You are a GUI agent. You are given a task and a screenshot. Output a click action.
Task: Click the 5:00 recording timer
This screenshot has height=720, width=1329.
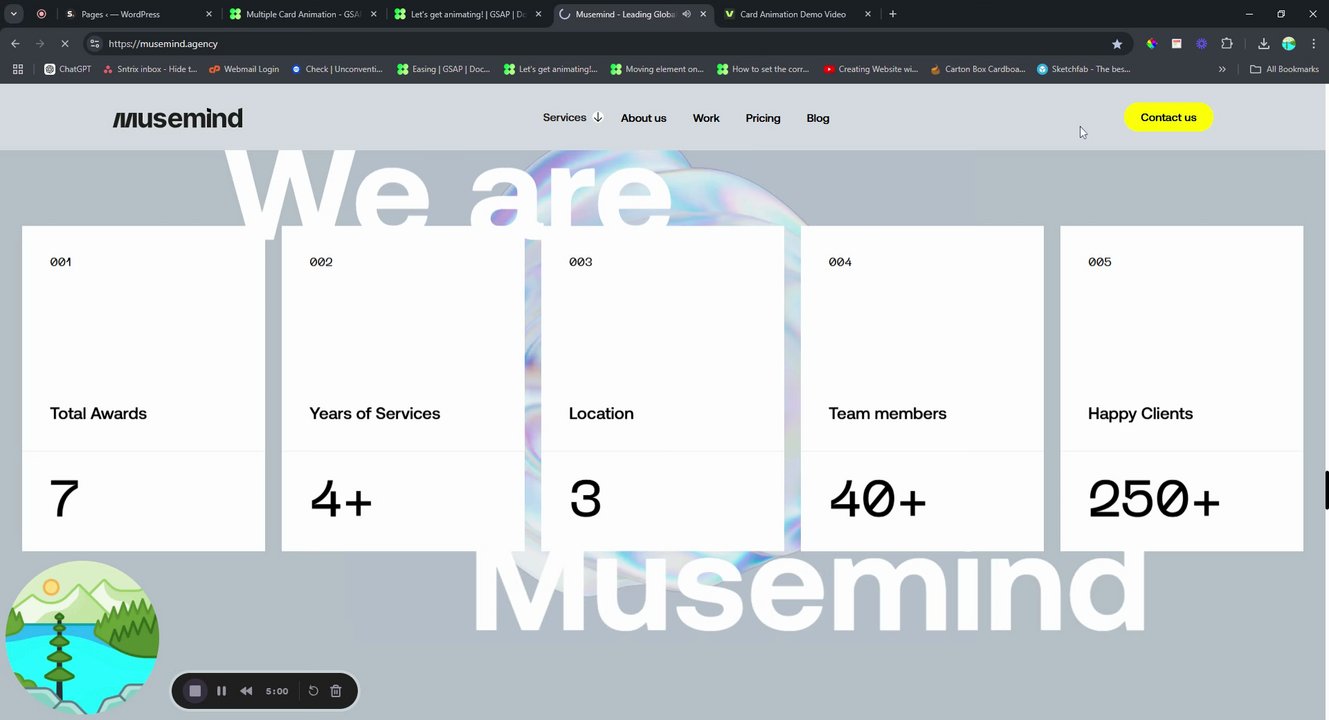coord(277,691)
